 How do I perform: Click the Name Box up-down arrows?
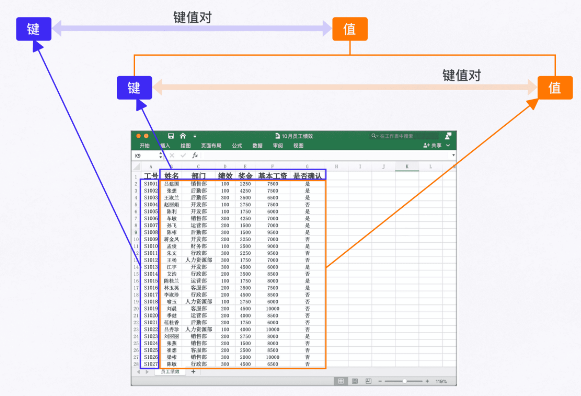tap(160, 156)
